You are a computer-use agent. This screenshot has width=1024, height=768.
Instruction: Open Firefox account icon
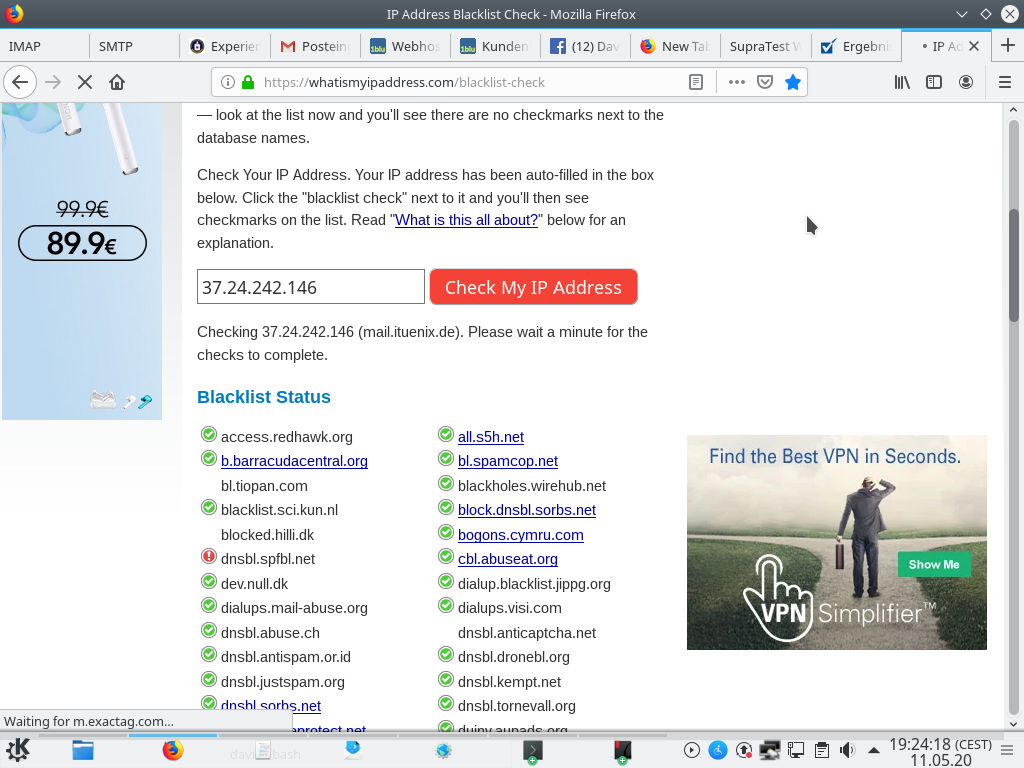pyautogui.click(x=966, y=82)
